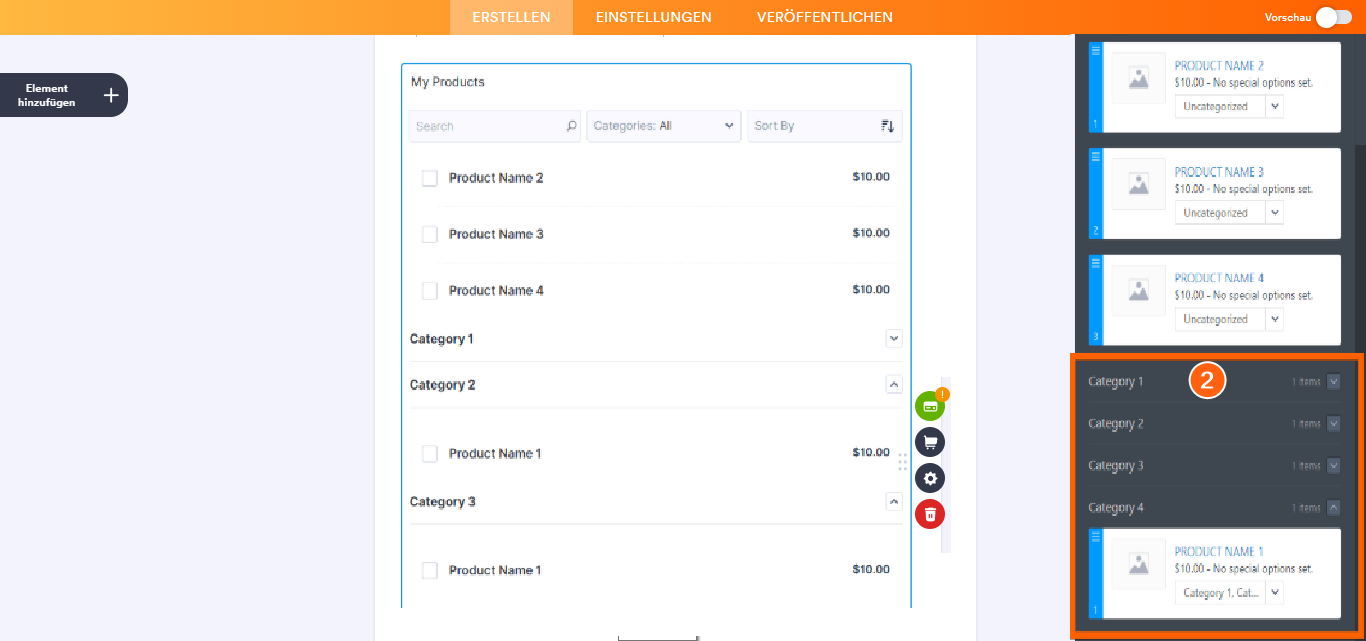The height and width of the screenshot is (641, 1366).
Task: Open the PRODUCT NAME 4 link in the side panel
Action: click(x=1219, y=278)
